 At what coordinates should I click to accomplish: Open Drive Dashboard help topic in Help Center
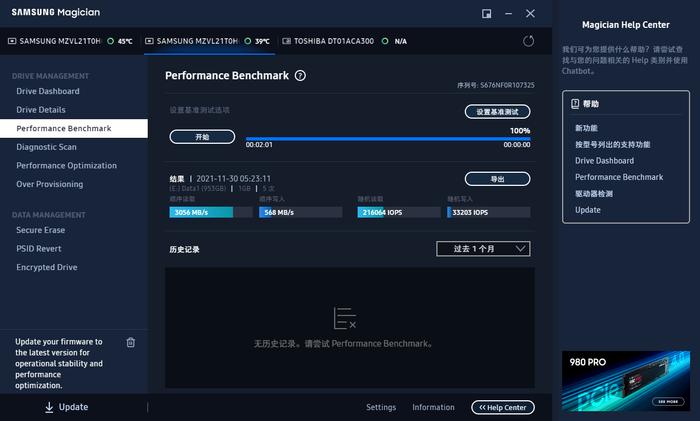click(604, 161)
